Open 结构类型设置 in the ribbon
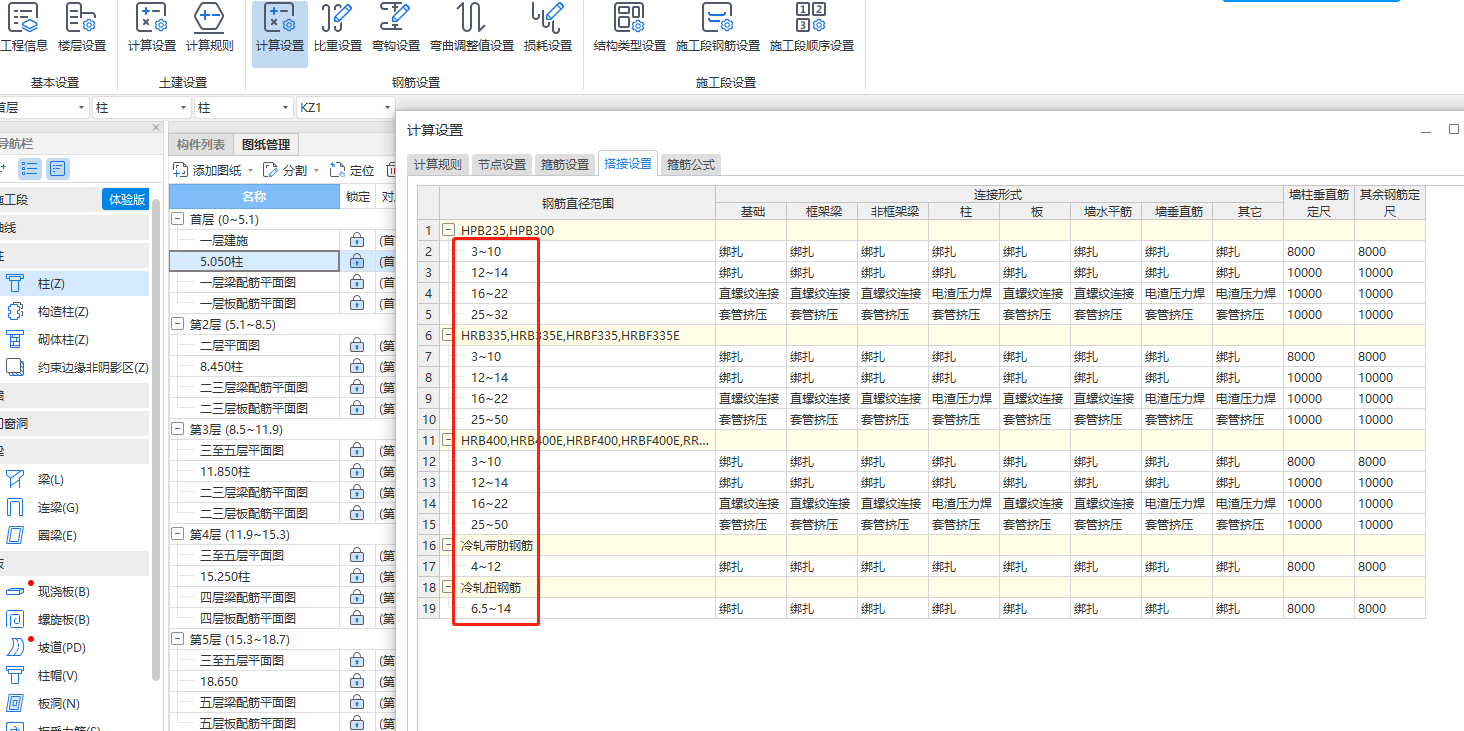 point(630,28)
